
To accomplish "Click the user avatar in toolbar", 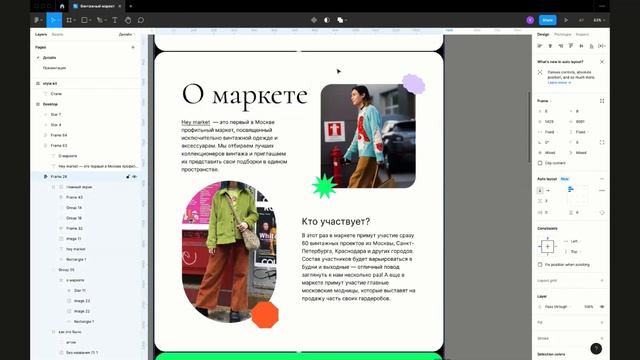I will point(530,20).
